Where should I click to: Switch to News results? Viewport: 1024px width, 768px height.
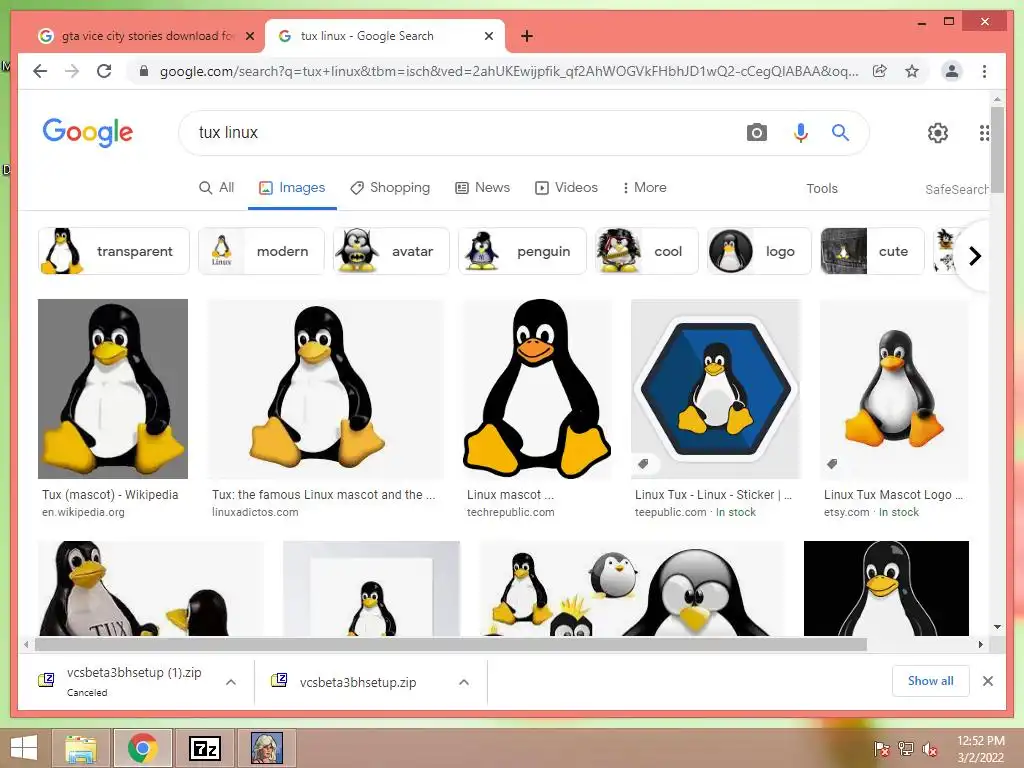(483, 187)
